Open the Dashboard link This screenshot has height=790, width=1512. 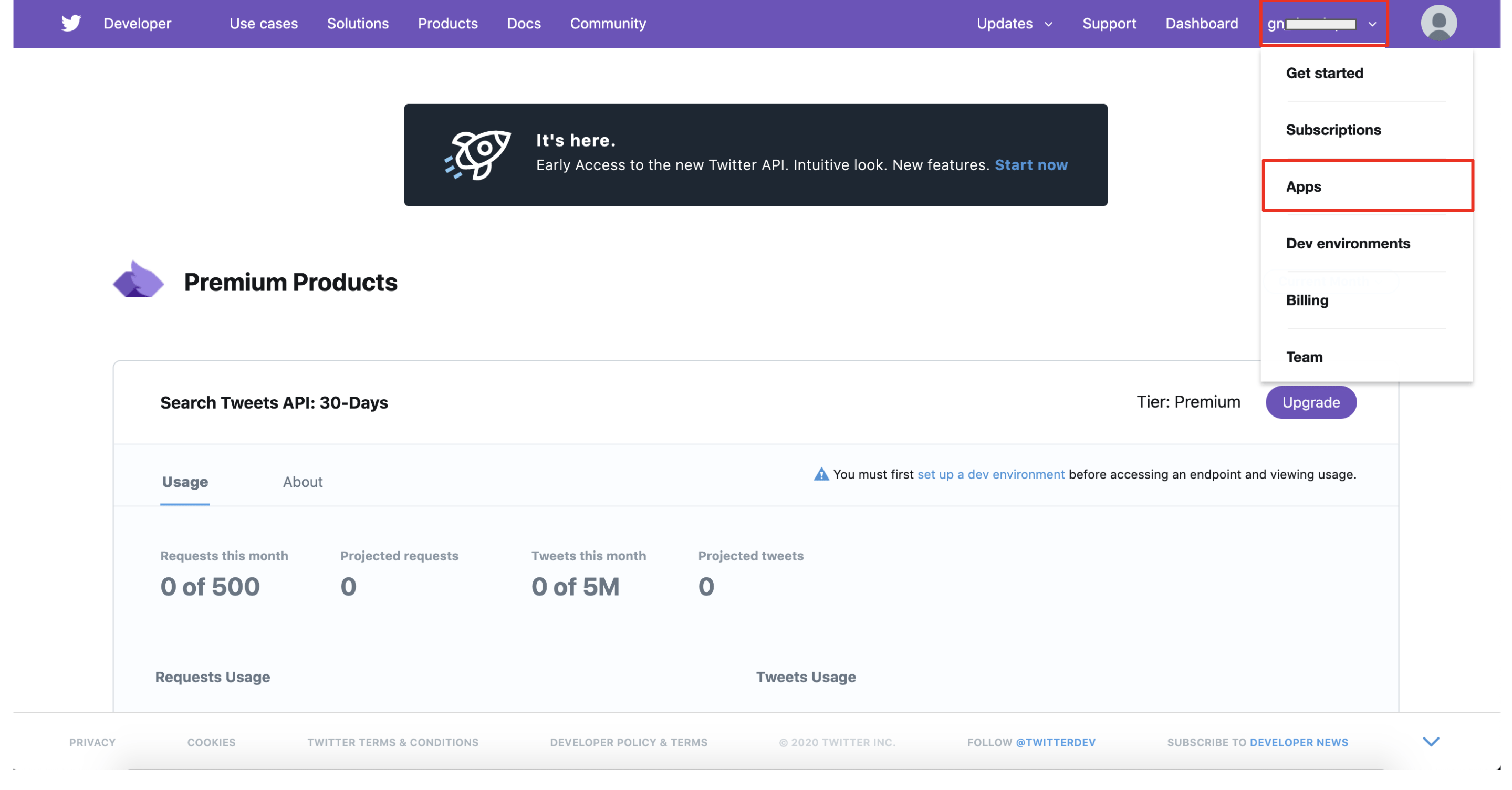(x=1201, y=24)
